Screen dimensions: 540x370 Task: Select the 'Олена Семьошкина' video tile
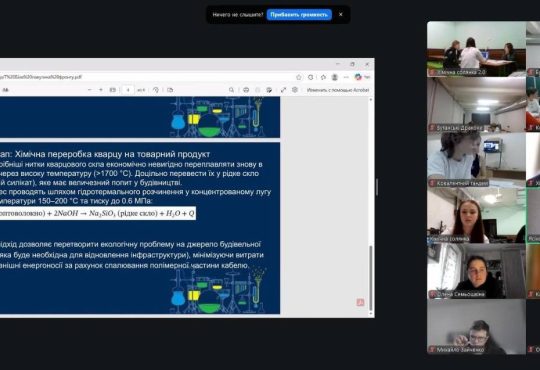[476, 271]
